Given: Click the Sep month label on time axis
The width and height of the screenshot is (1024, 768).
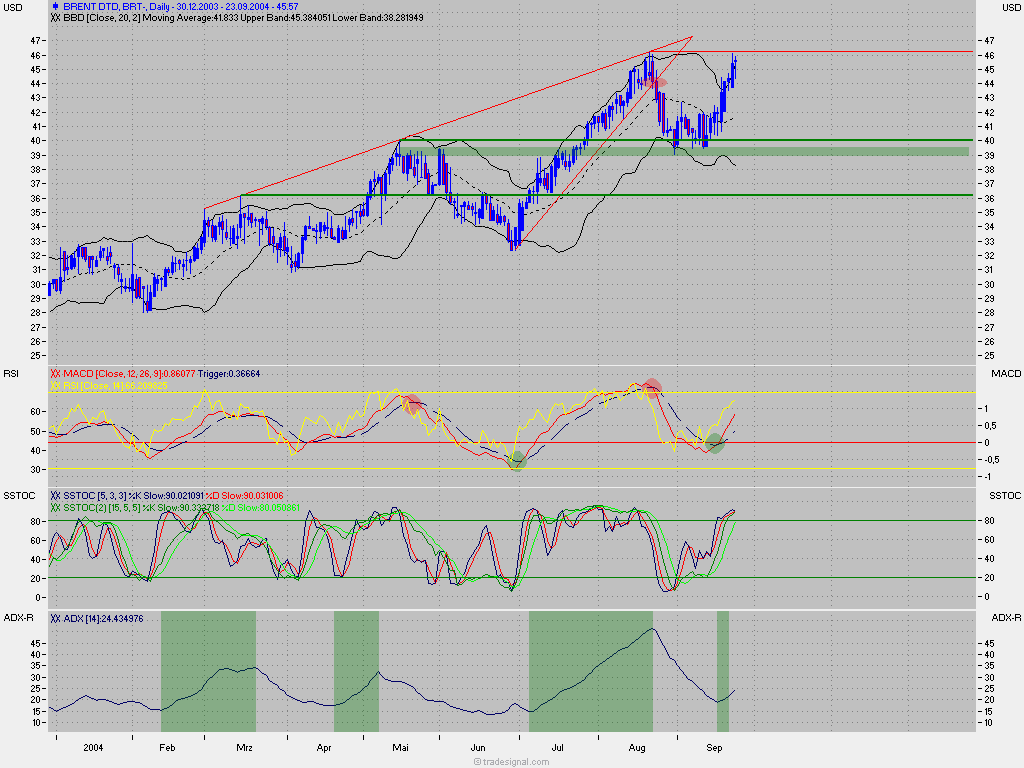Looking at the screenshot, I should point(714,747).
